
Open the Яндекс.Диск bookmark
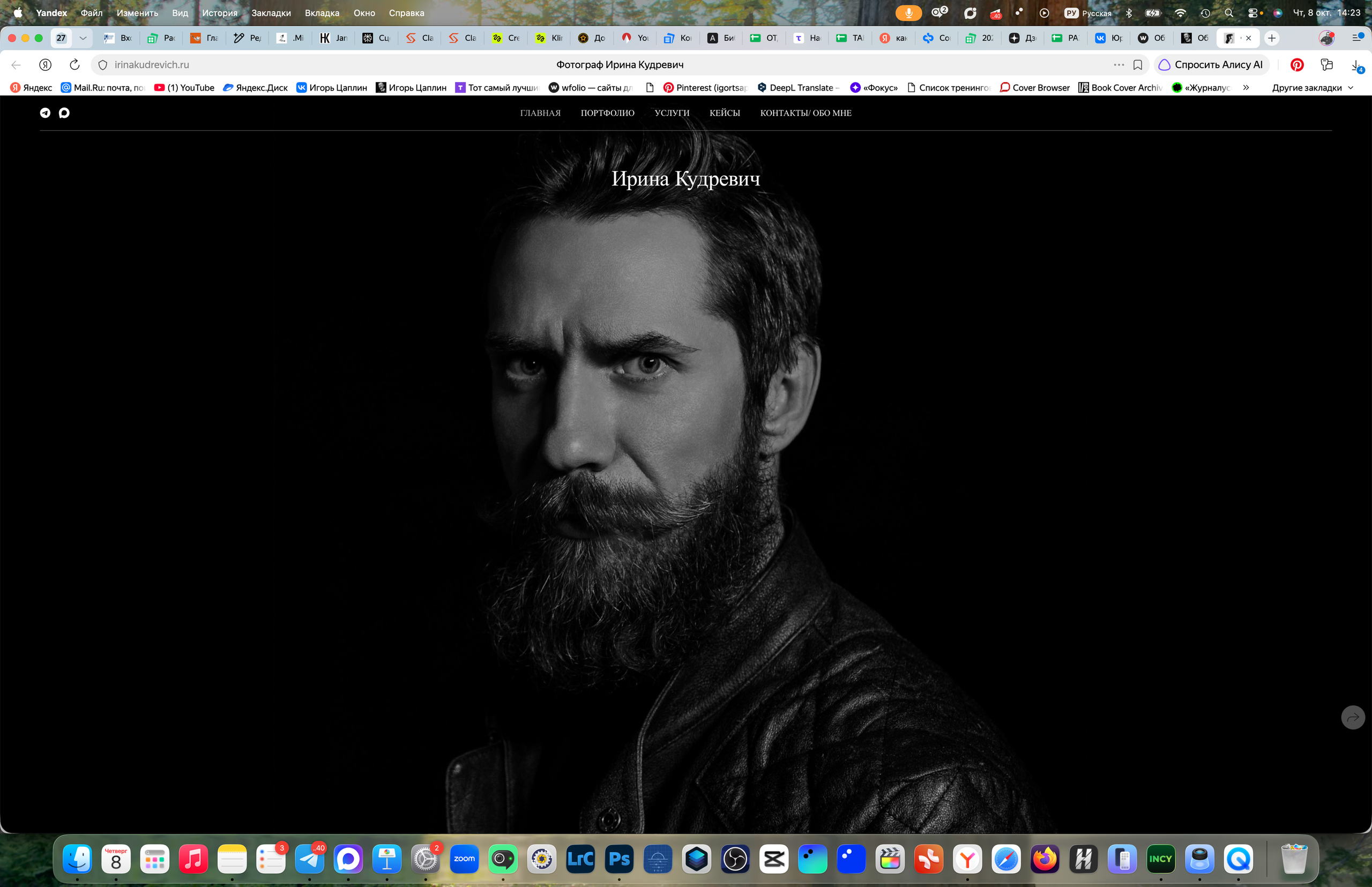pyautogui.click(x=255, y=87)
